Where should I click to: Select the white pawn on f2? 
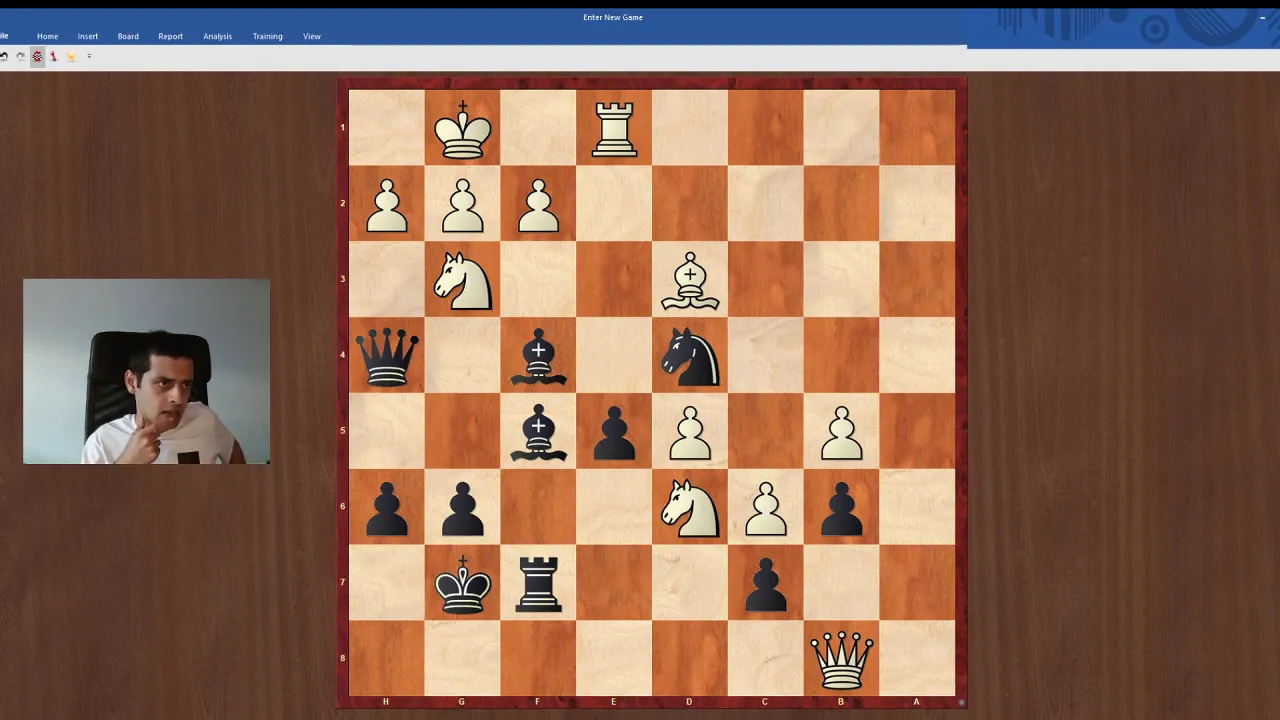[538, 206]
